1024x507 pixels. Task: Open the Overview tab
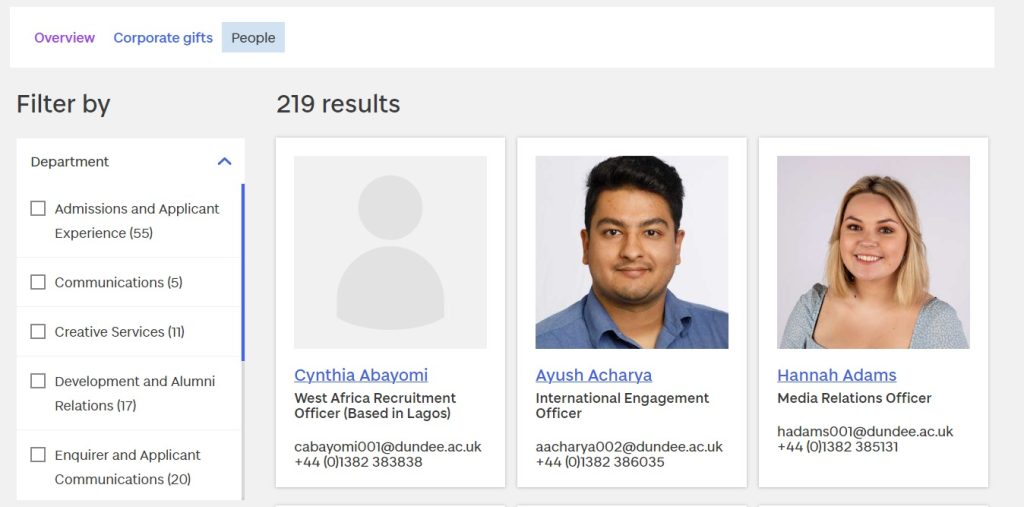[x=64, y=38]
